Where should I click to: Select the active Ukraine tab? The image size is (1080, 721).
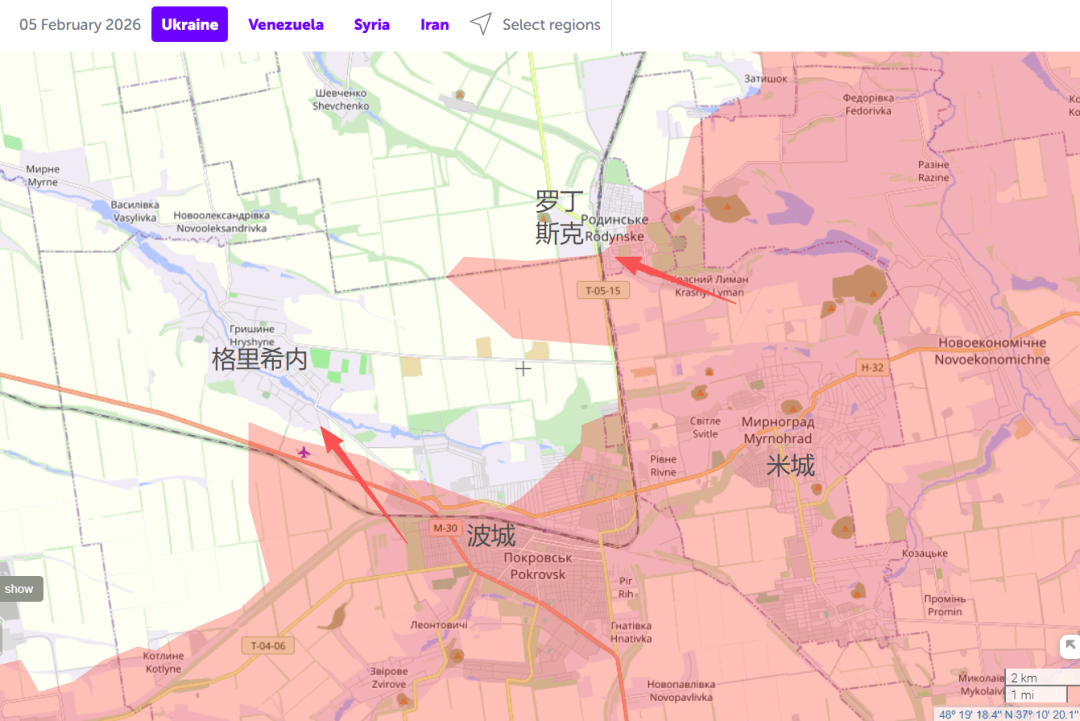pyautogui.click(x=190, y=25)
